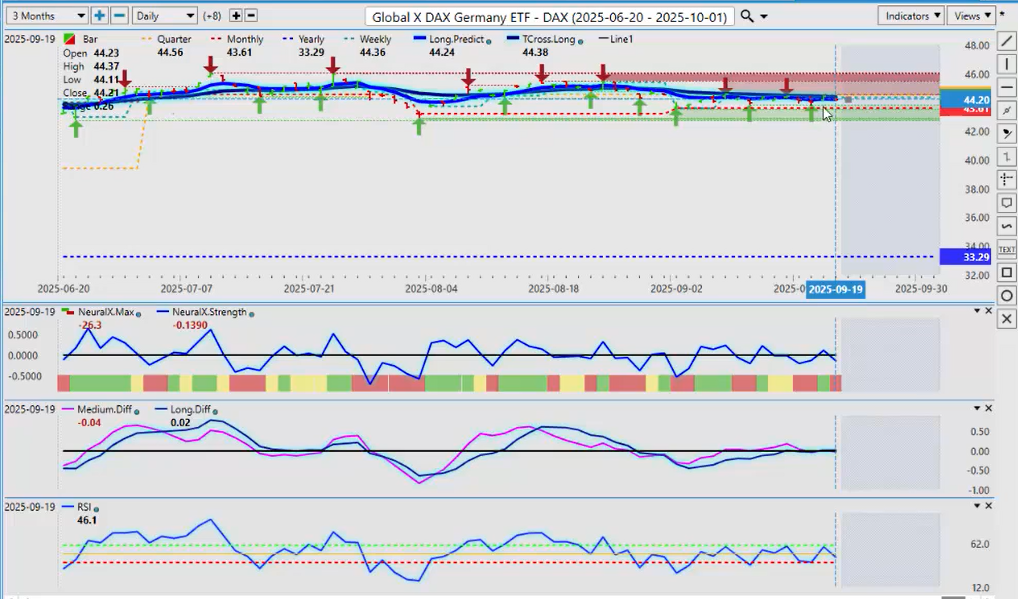
Task: Click the X delete drawings tool
Action: [1006, 319]
